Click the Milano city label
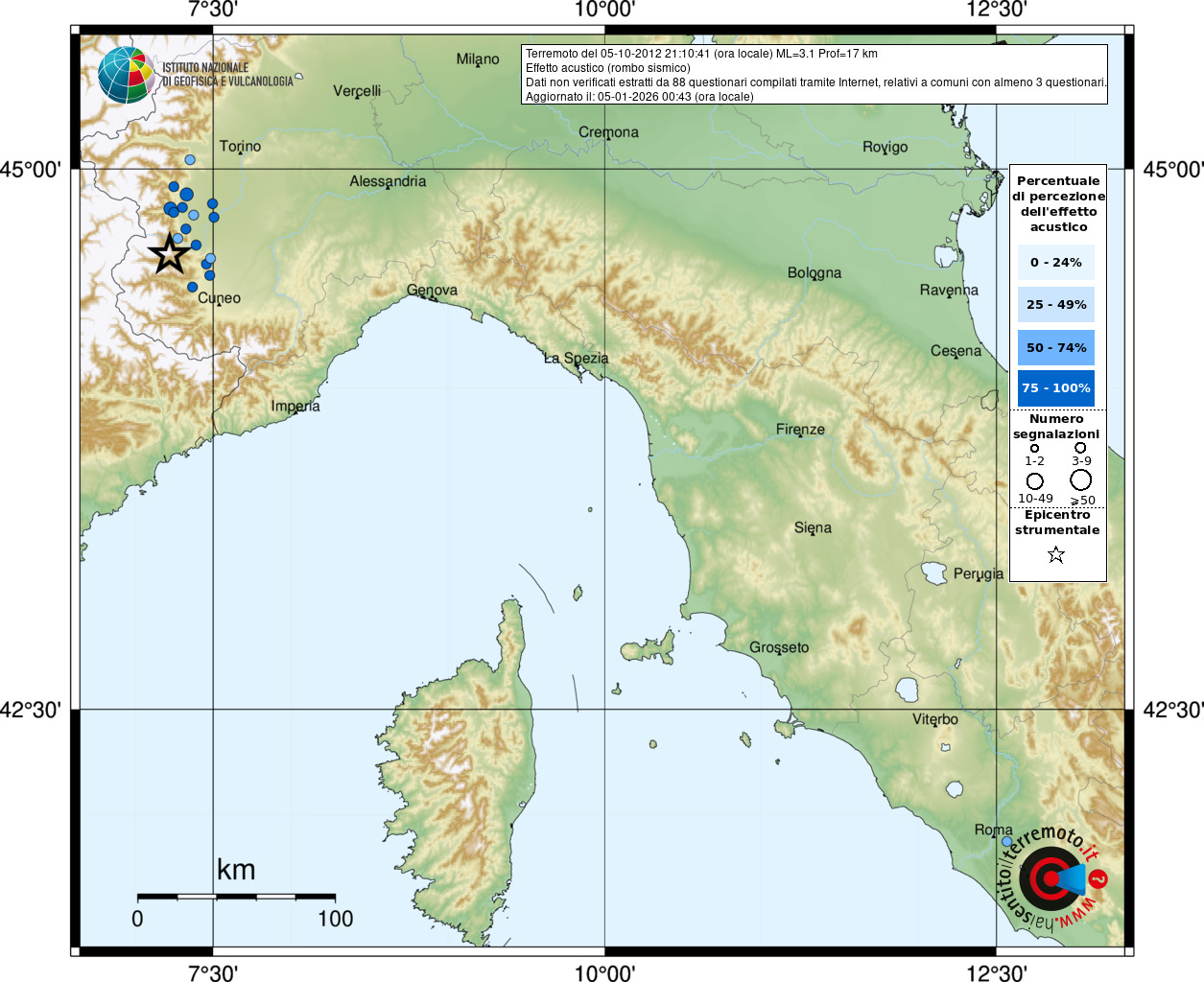 (x=478, y=59)
